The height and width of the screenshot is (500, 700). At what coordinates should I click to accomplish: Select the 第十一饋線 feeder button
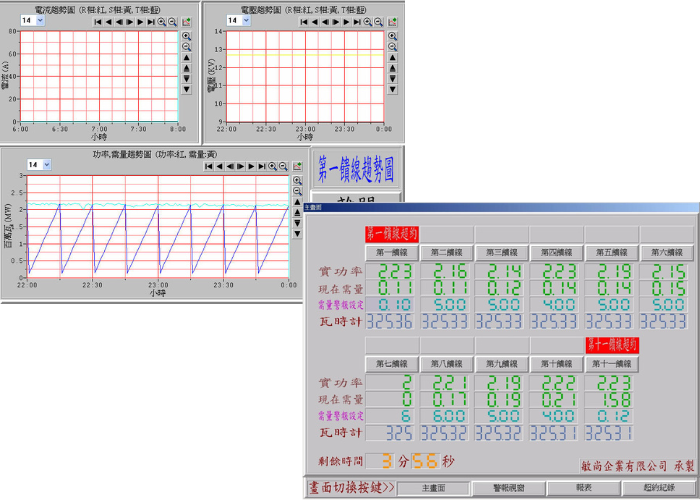pyautogui.click(x=612, y=364)
